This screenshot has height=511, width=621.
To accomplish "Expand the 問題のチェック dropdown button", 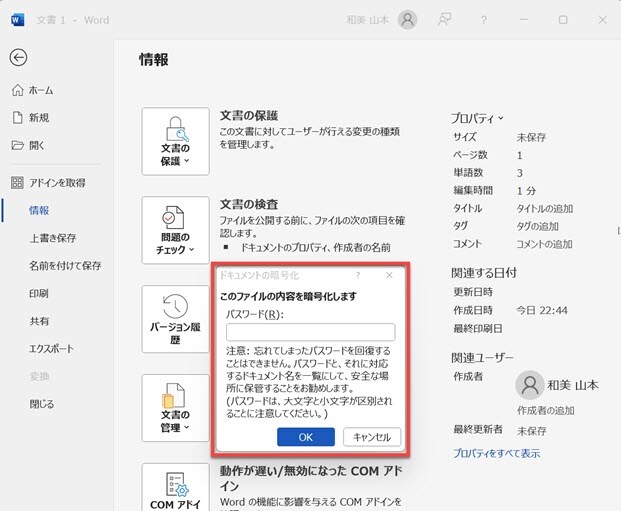I will [176, 230].
